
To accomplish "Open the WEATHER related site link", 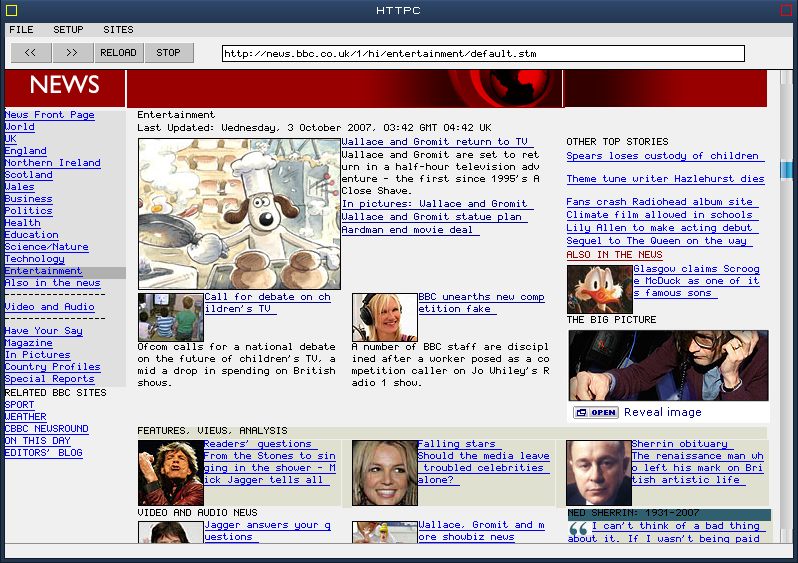I will (x=25, y=417).
